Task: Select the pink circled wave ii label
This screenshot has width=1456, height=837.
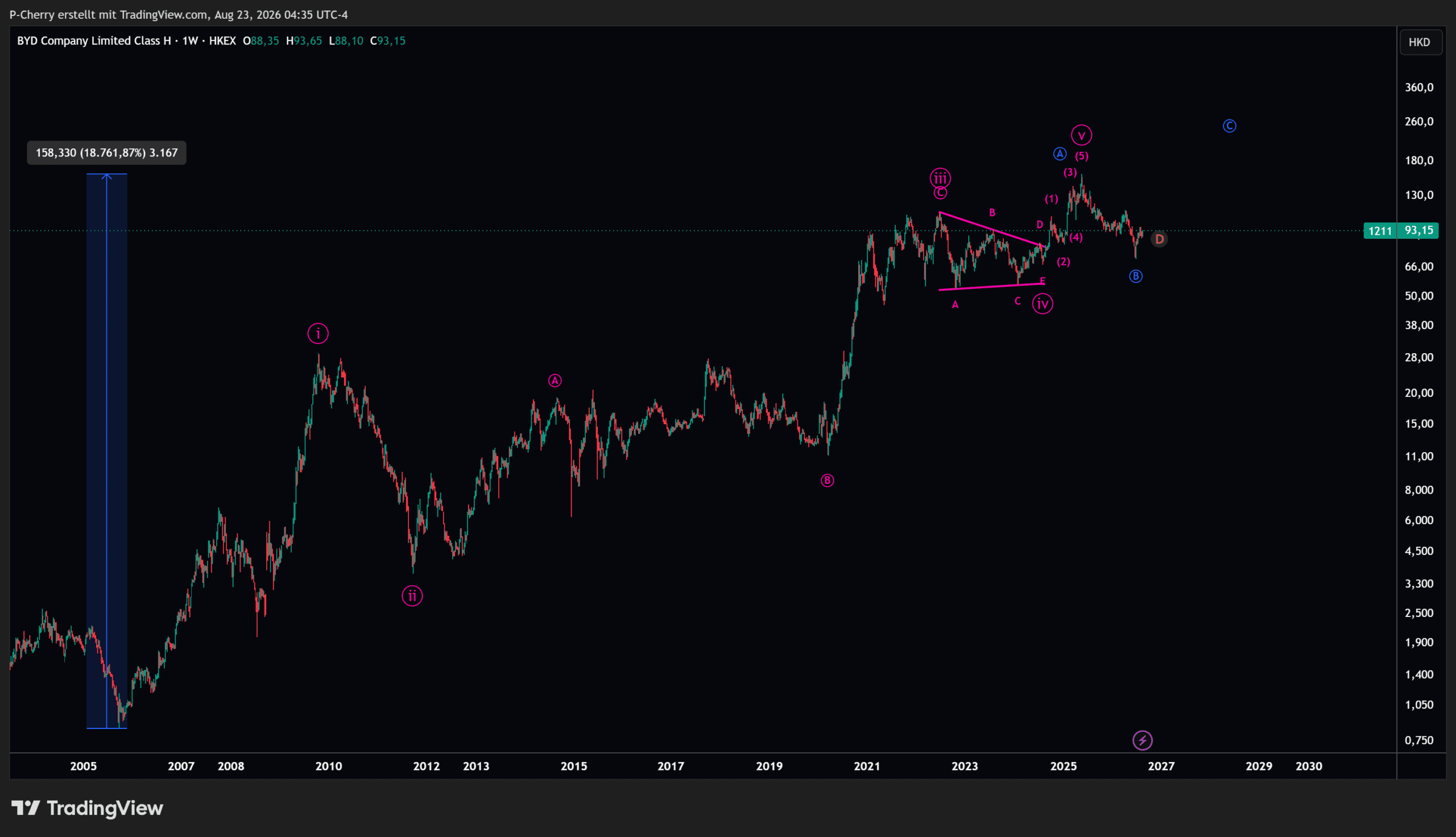Action: (412, 595)
